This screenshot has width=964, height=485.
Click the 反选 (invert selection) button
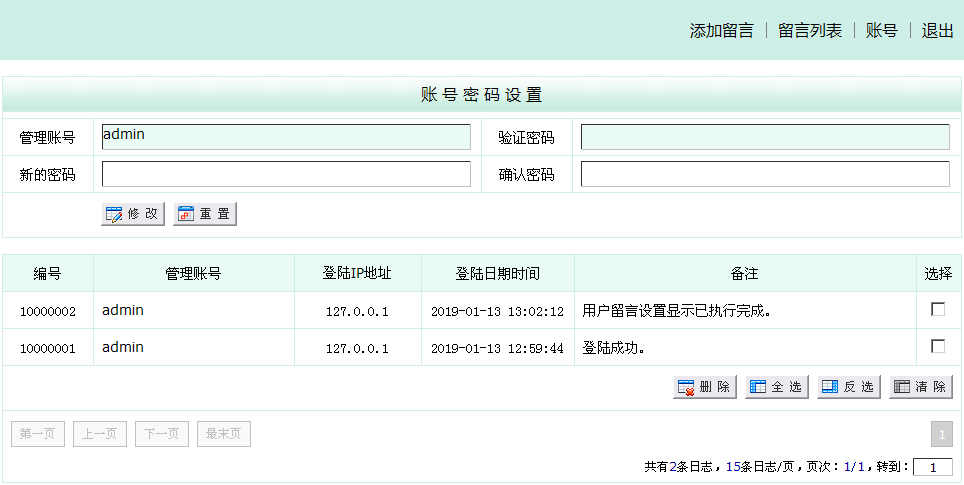tap(848, 387)
